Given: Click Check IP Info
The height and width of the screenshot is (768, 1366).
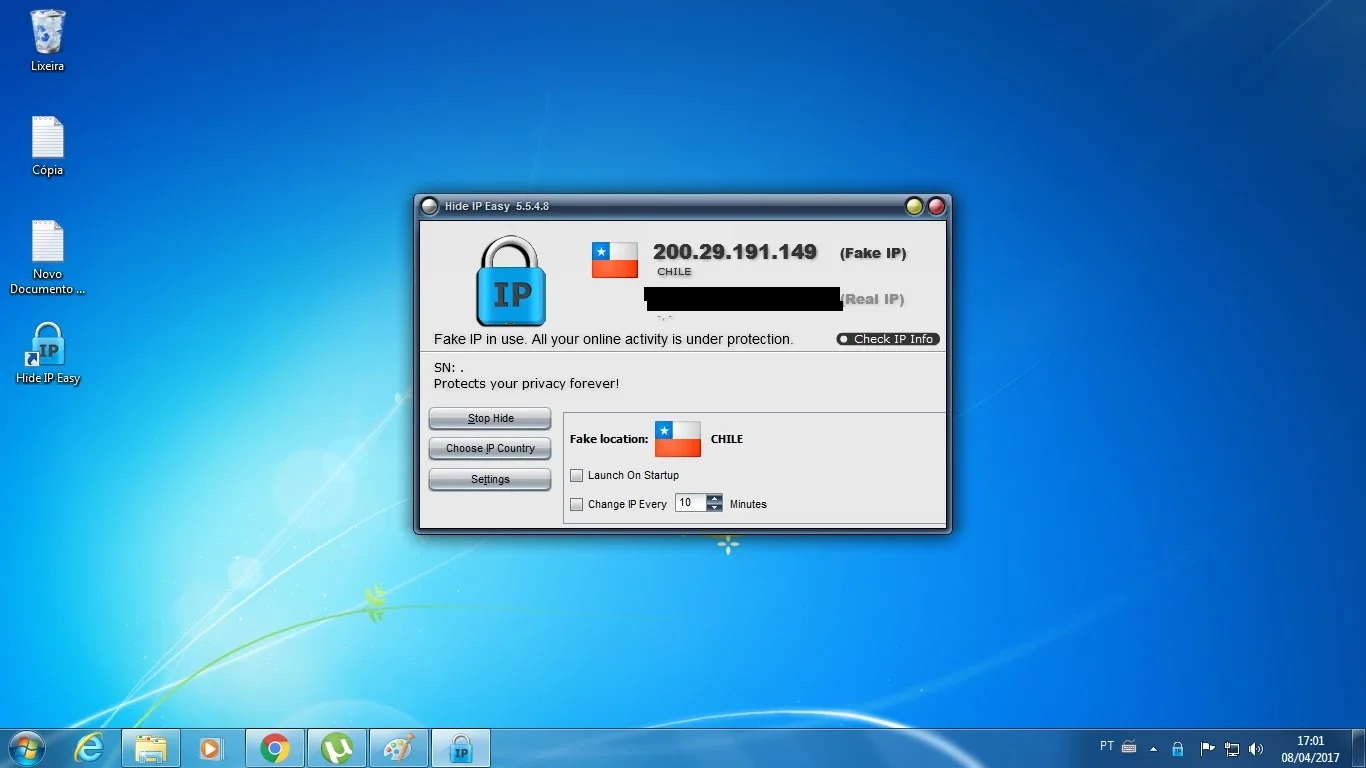Looking at the screenshot, I should point(888,339).
